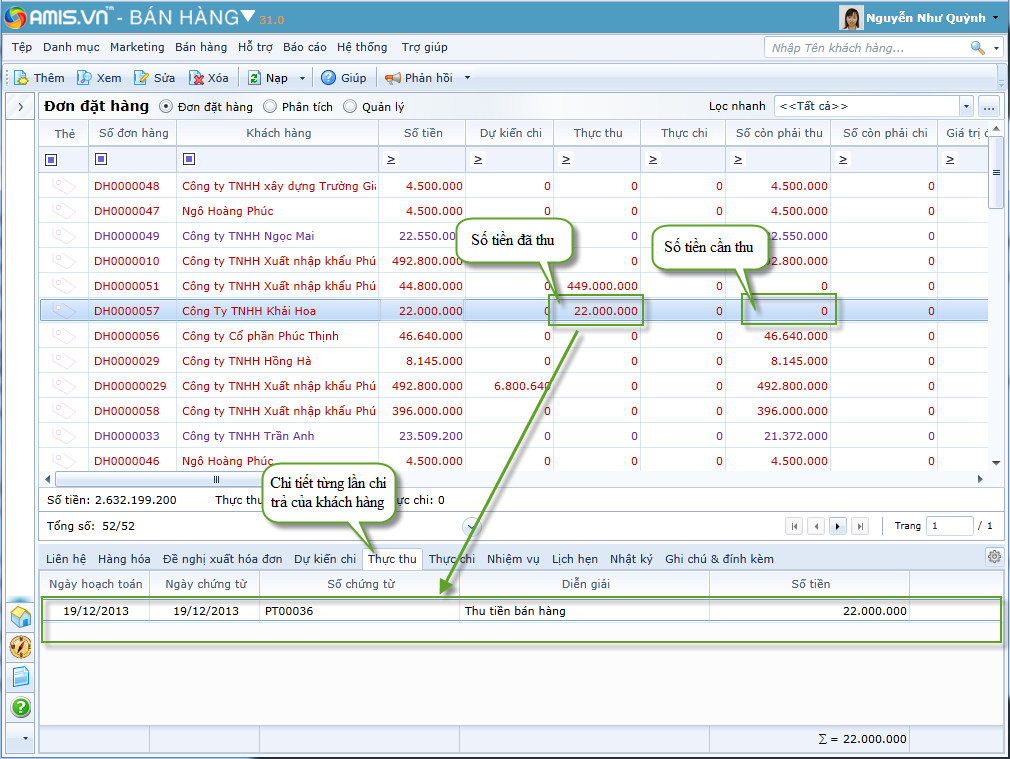Open Giúp help icon in toolbar
The width and height of the screenshot is (1010, 759).
pyautogui.click(x=328, y=78)
